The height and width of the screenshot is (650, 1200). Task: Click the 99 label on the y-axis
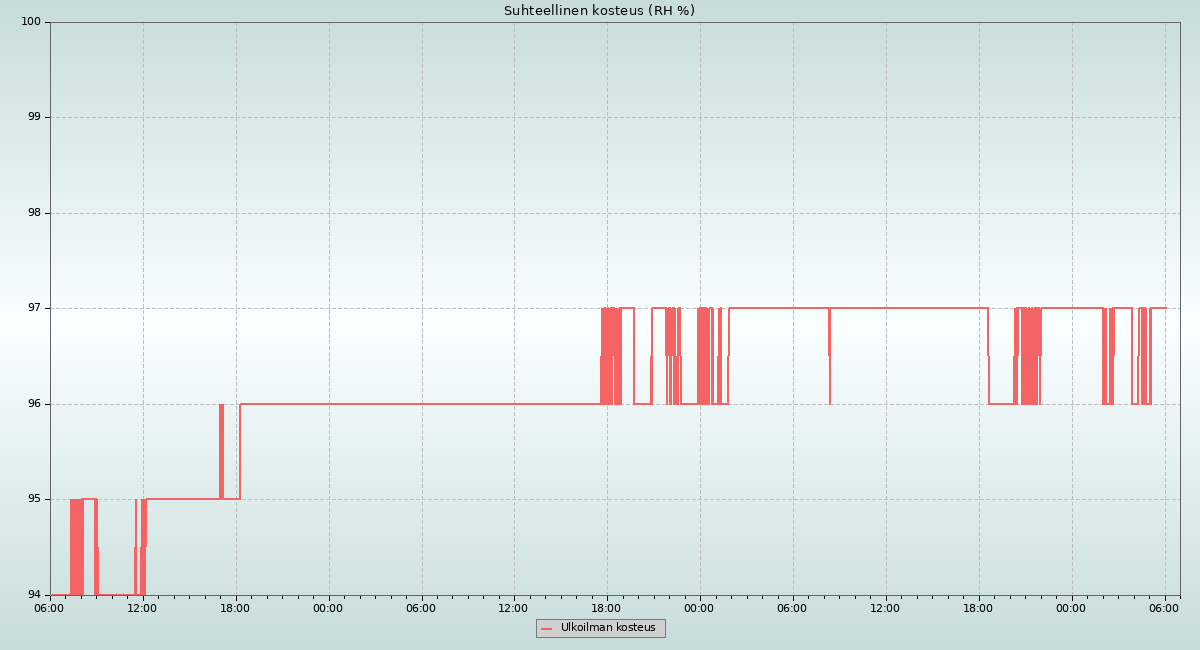point(35,117)
